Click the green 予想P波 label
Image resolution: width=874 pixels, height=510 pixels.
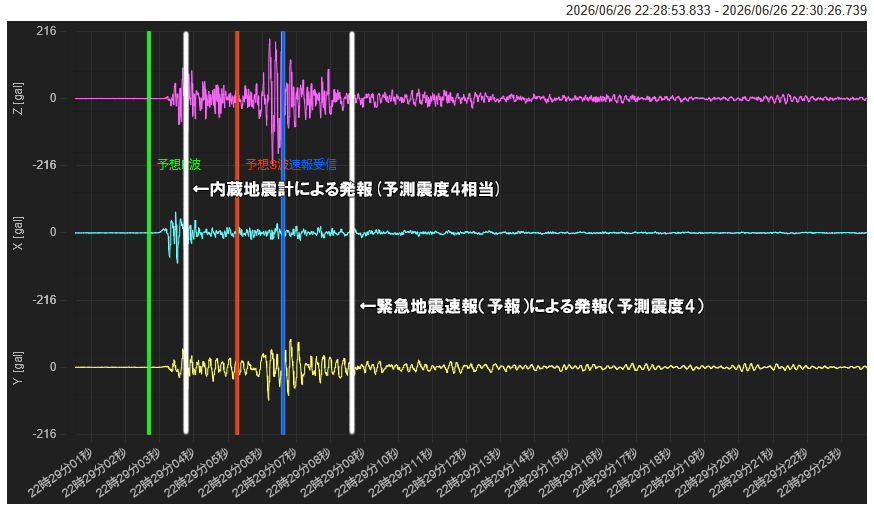click(179, 164)
